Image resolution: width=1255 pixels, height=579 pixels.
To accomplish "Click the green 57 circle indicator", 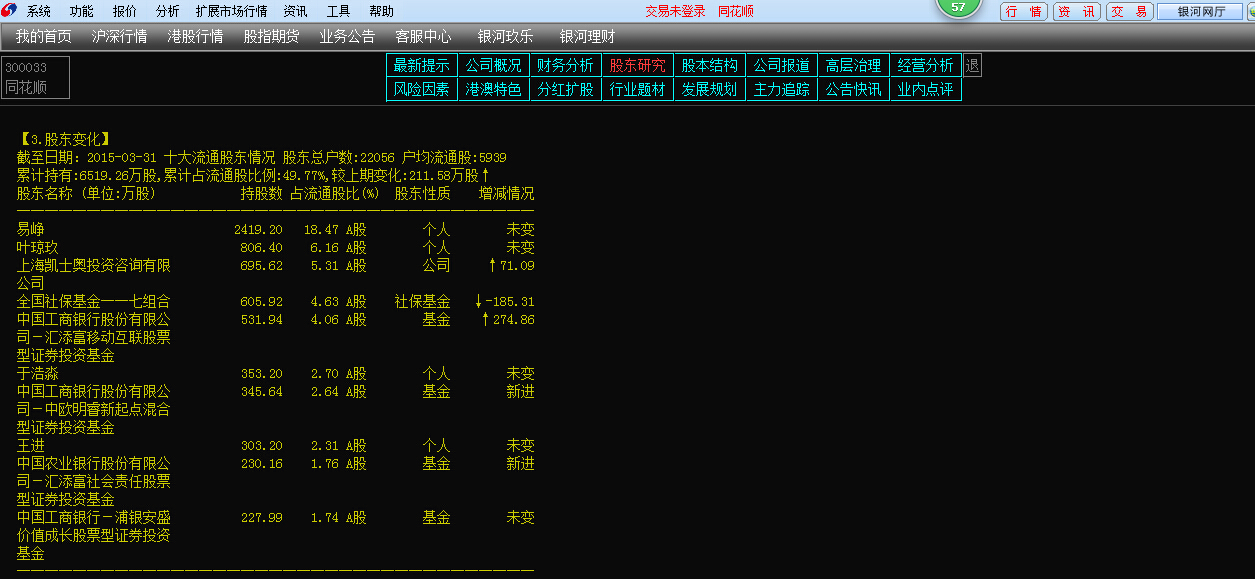I will pyautogui.click(x=958, y=7).
